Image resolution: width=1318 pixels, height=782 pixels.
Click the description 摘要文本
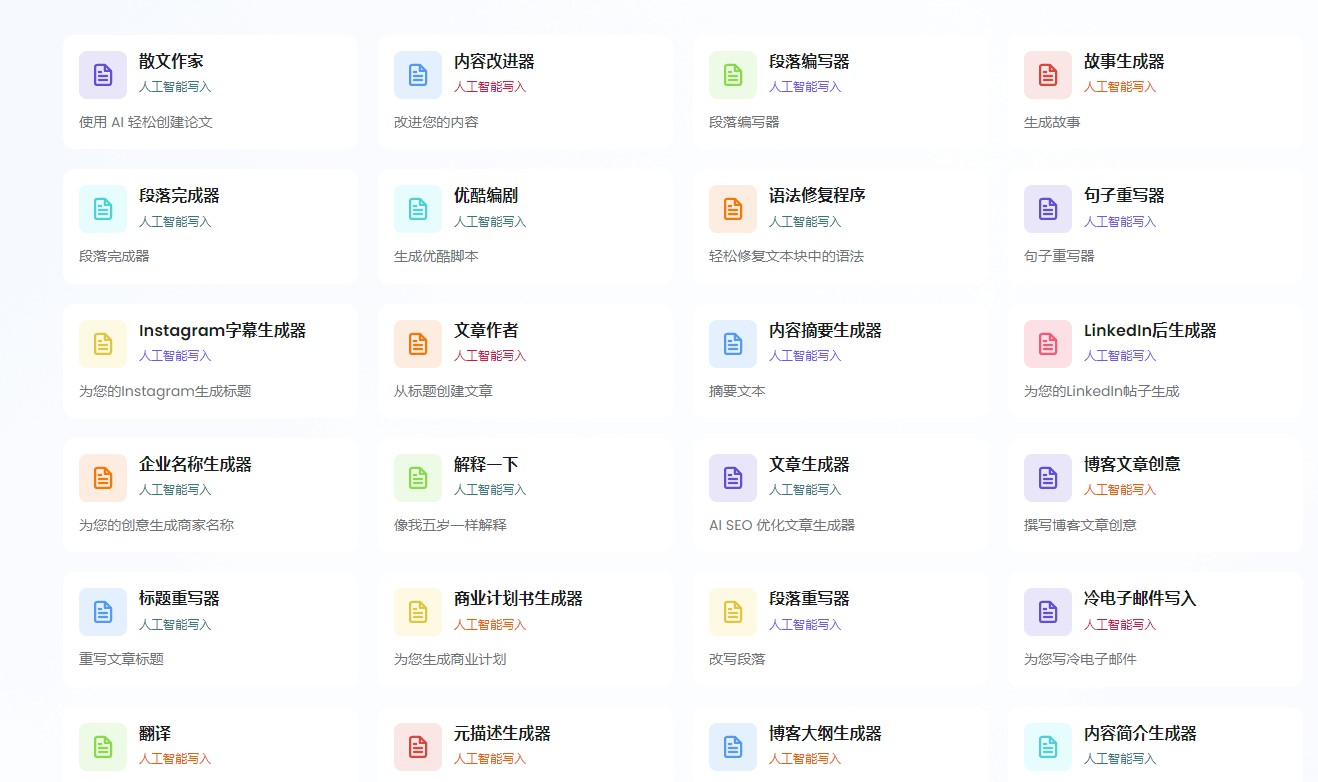tap(737, 391)
